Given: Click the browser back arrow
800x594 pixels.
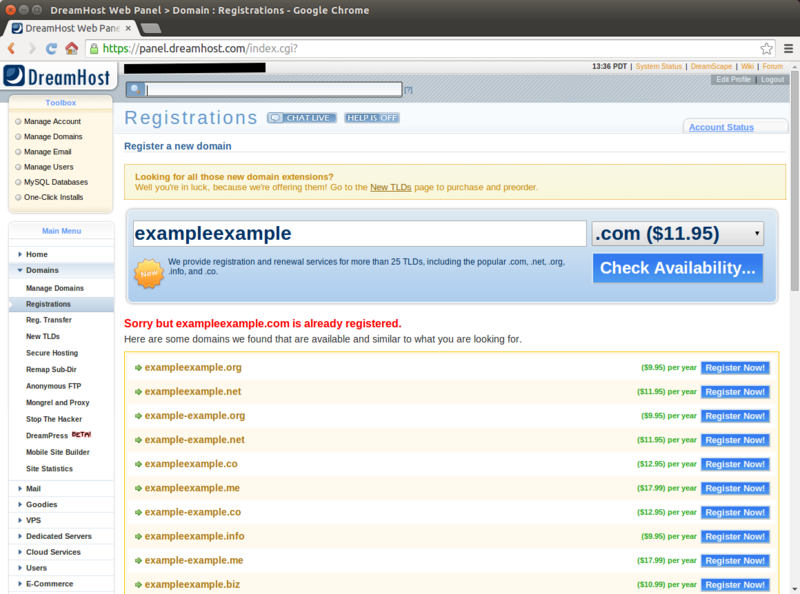Looking at the screenshot, I should [11, 48].
